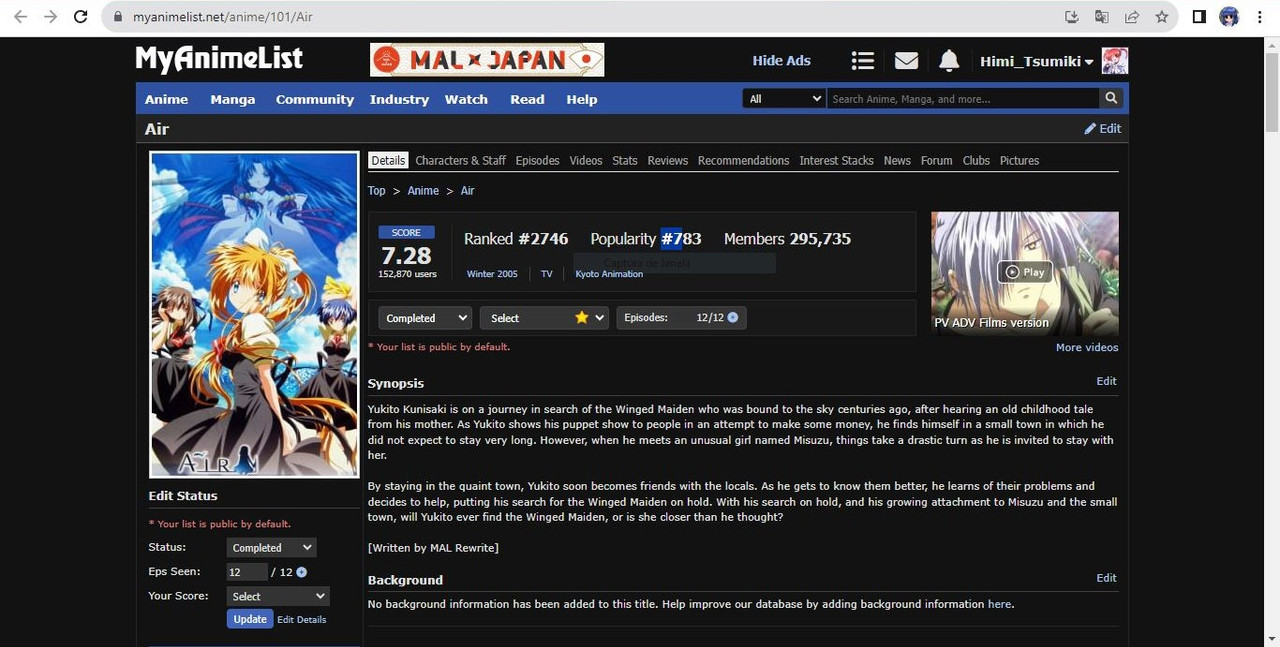
Task: Click the site lock icon in address bar
Action: coord(119,17)
